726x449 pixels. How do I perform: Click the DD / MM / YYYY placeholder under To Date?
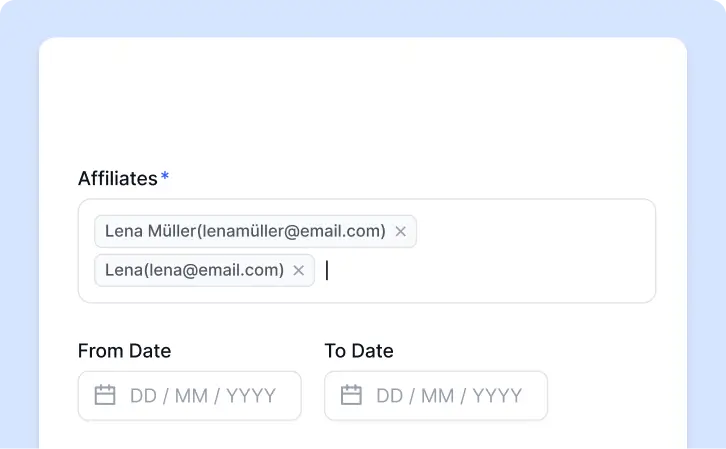click(449, 396)
